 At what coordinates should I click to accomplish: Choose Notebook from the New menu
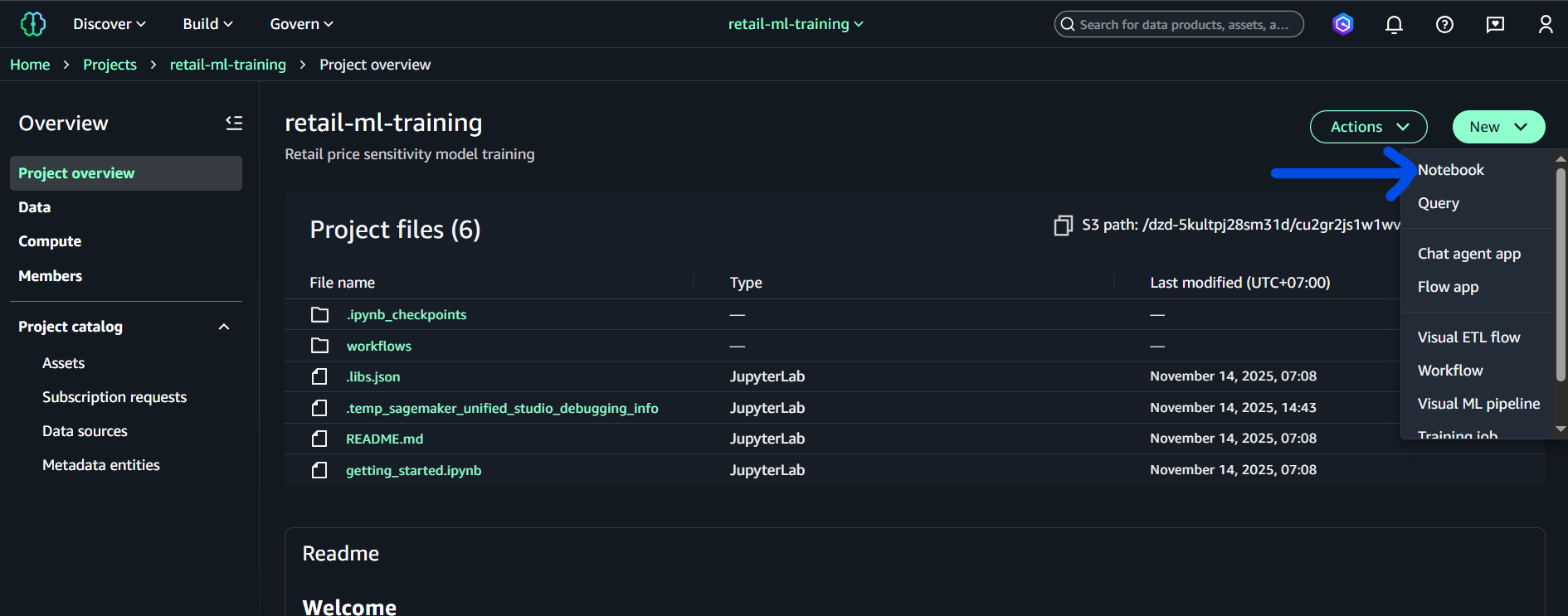point(1451,170)
